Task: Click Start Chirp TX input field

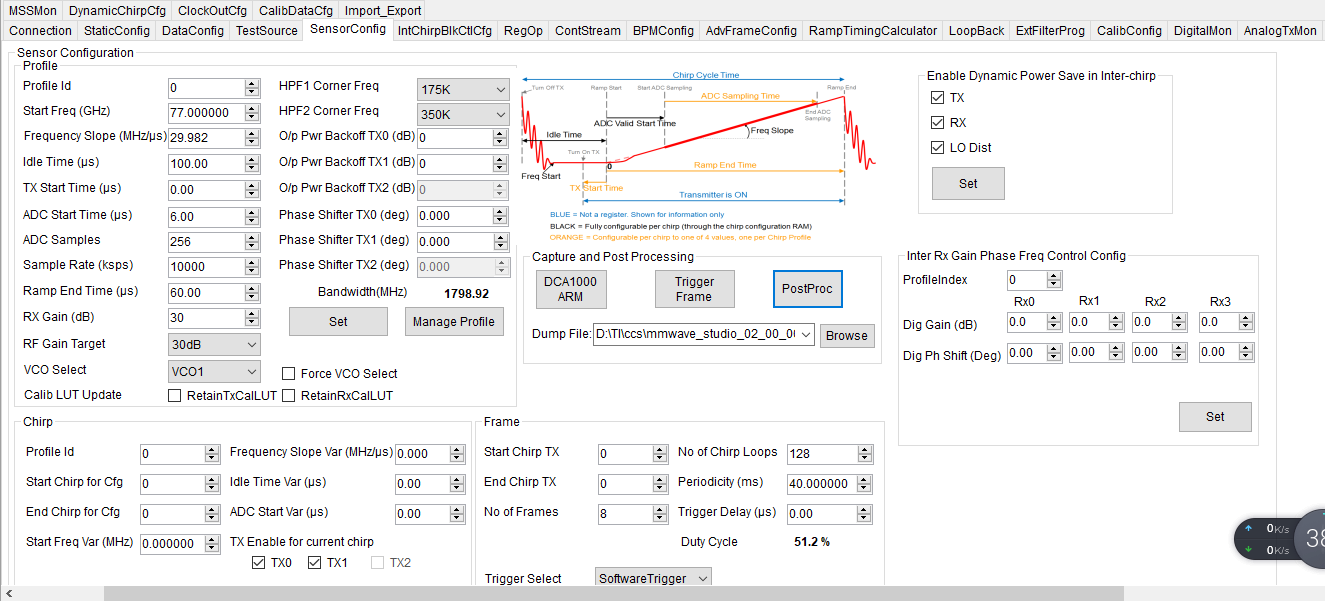Action: 625,454
